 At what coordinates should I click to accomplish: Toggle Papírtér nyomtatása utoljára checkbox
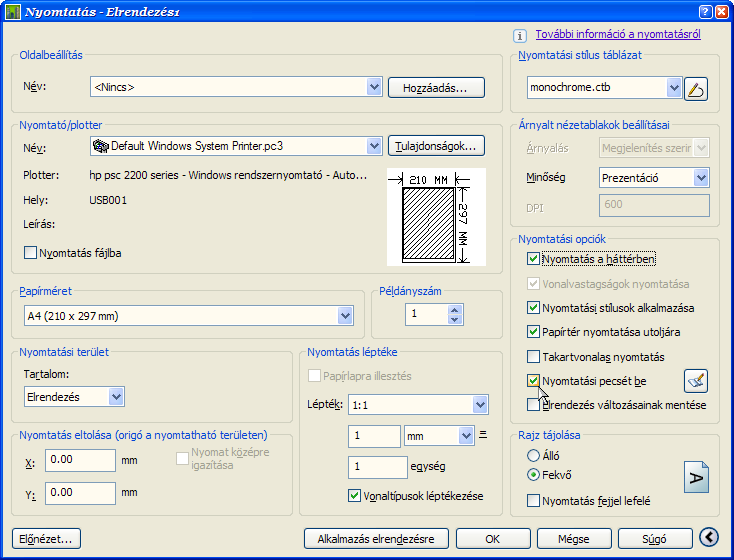point(533,332)
